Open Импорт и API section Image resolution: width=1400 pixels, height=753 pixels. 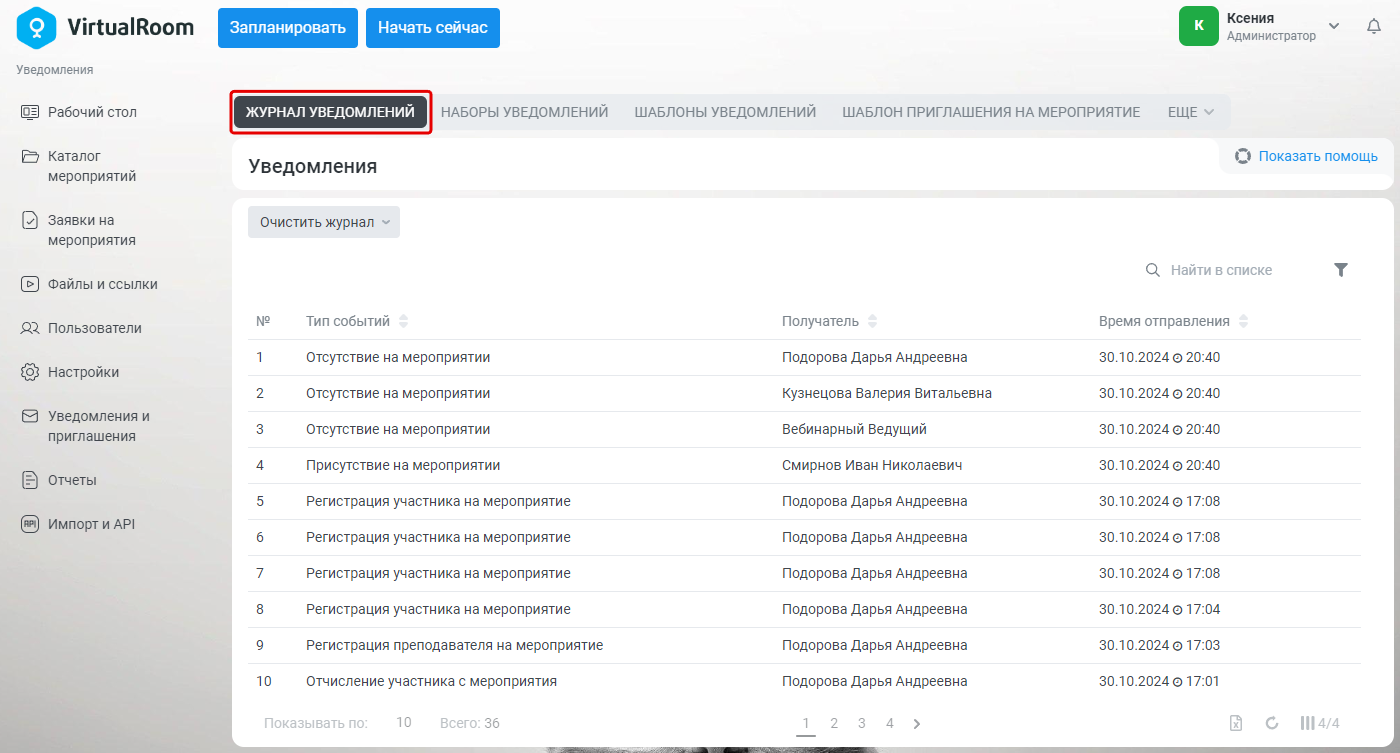coord(78,524)
